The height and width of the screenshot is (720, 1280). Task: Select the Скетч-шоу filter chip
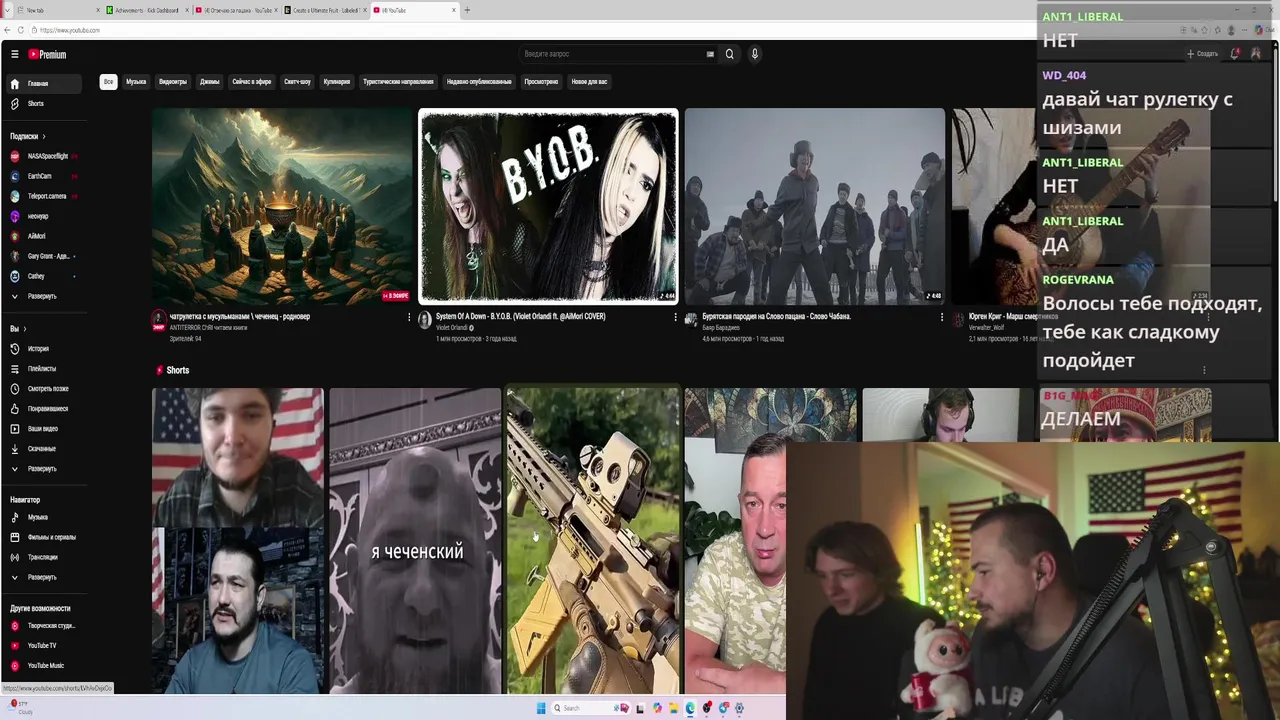(x=297, y=82)
